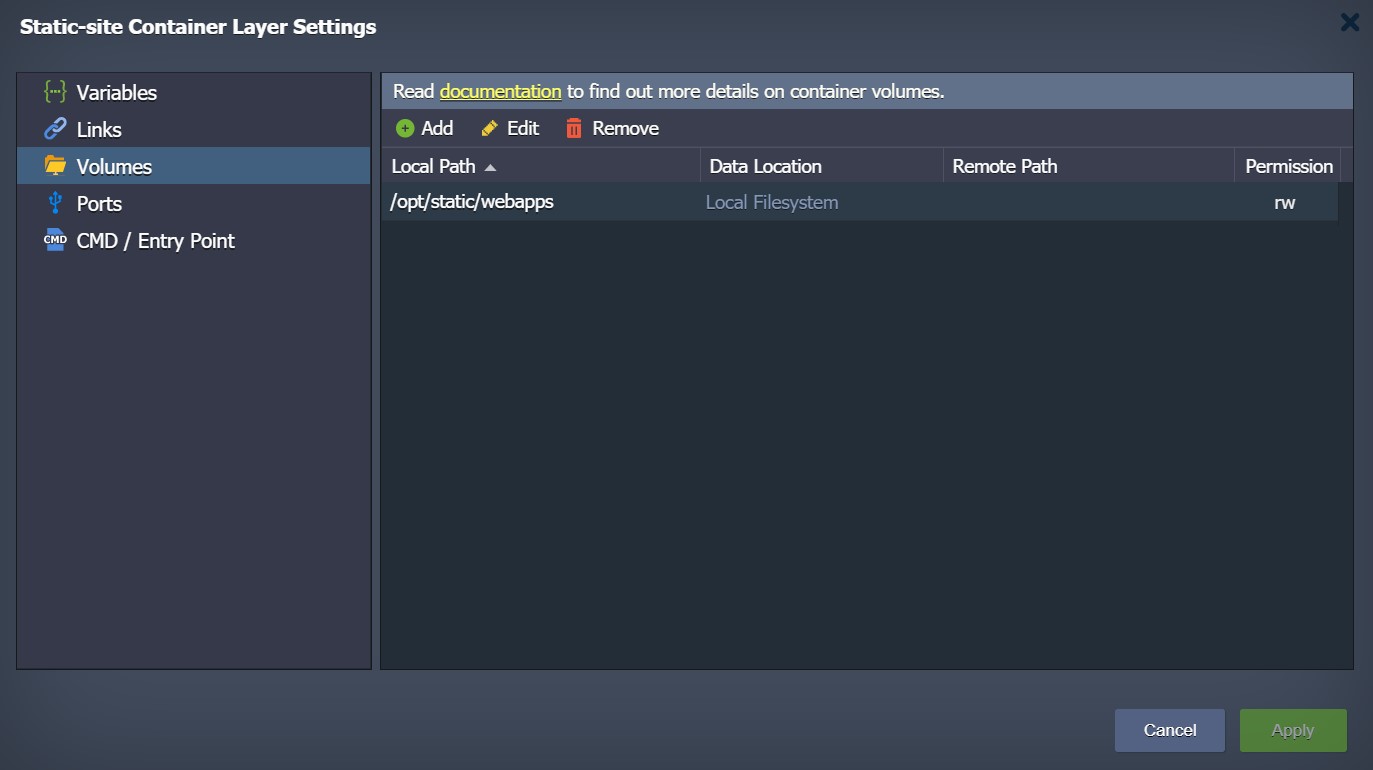Click the Links chain icon

point(55,129)
